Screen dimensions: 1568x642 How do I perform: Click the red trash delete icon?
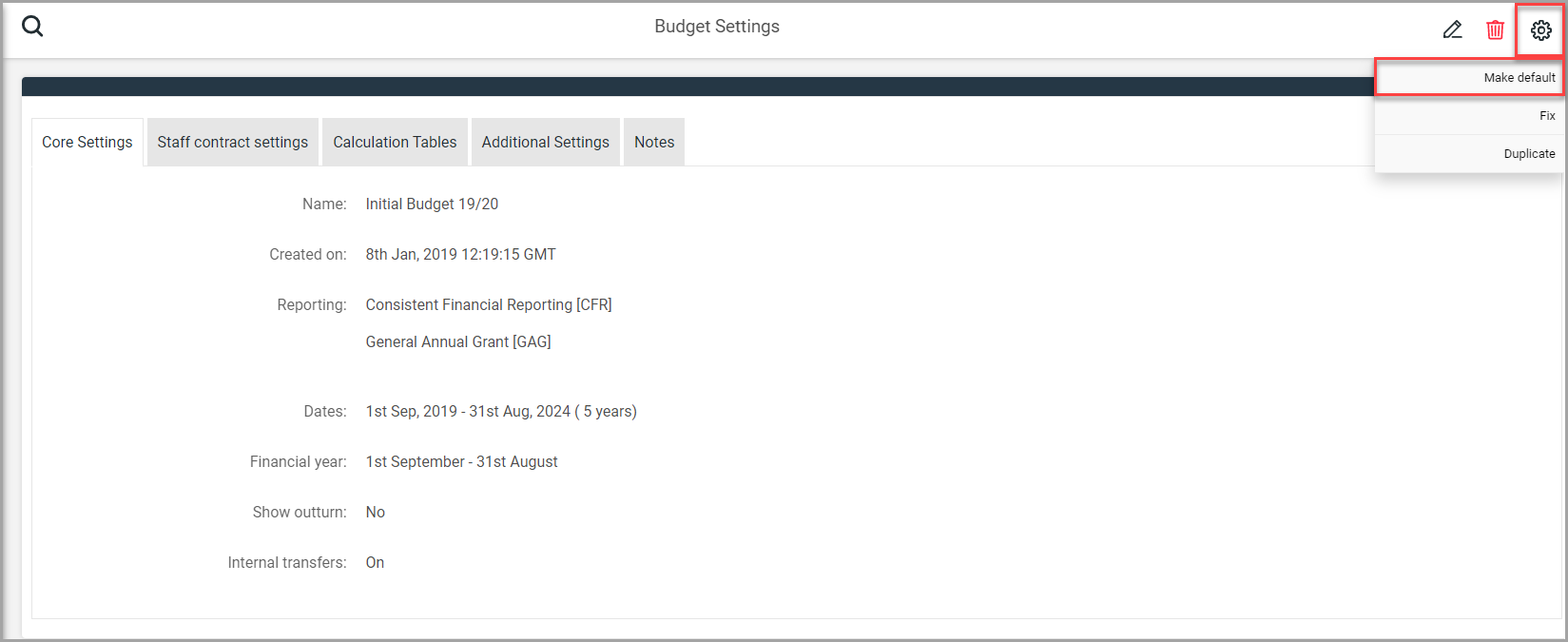(x=1495, y=30)
